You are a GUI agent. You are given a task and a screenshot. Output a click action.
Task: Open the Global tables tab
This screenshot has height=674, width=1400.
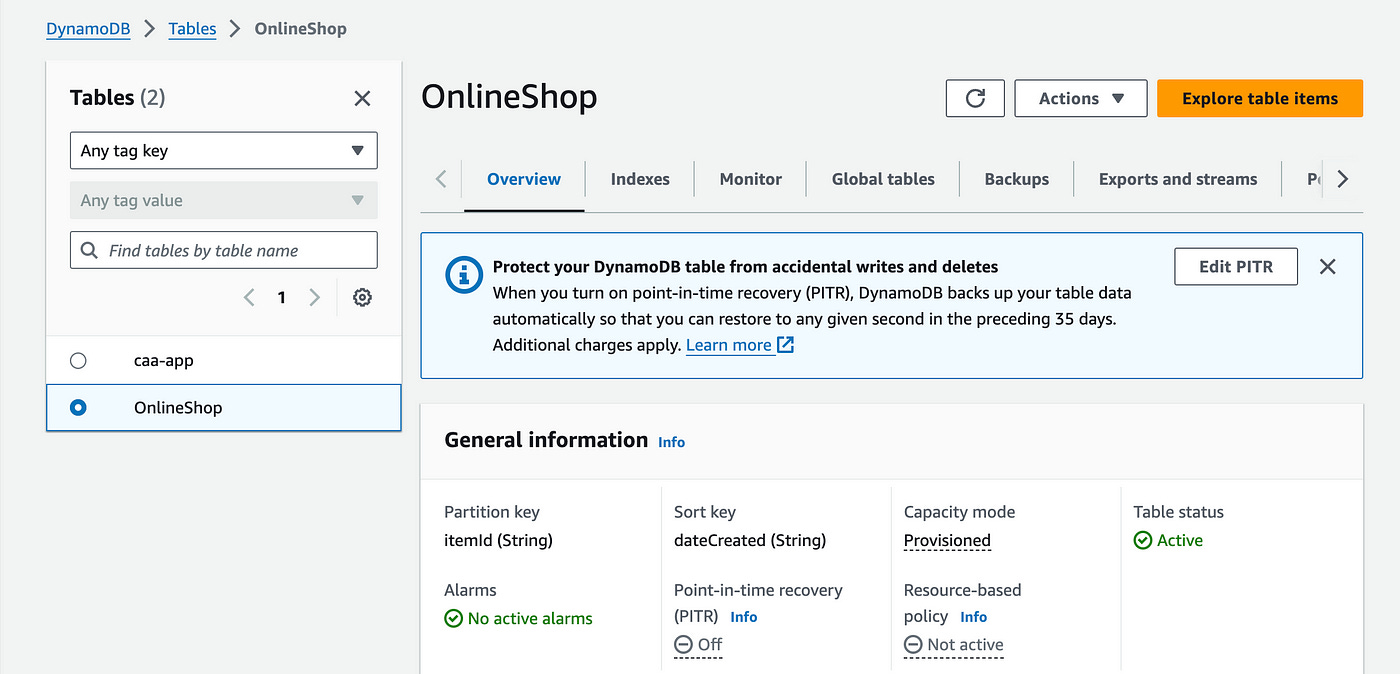(x=883, y=179)
